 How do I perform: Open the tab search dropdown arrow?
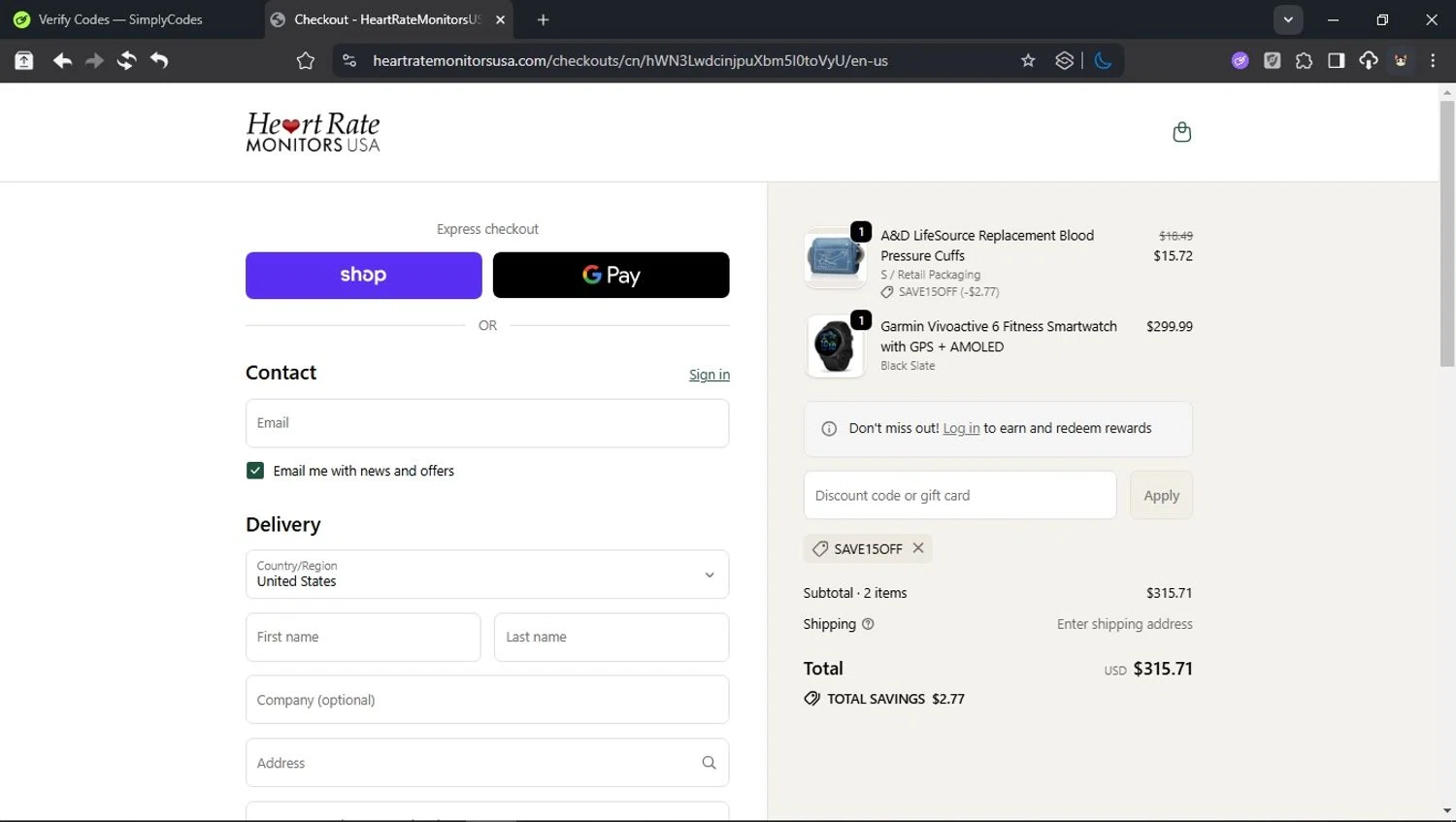click(1288, 19)
